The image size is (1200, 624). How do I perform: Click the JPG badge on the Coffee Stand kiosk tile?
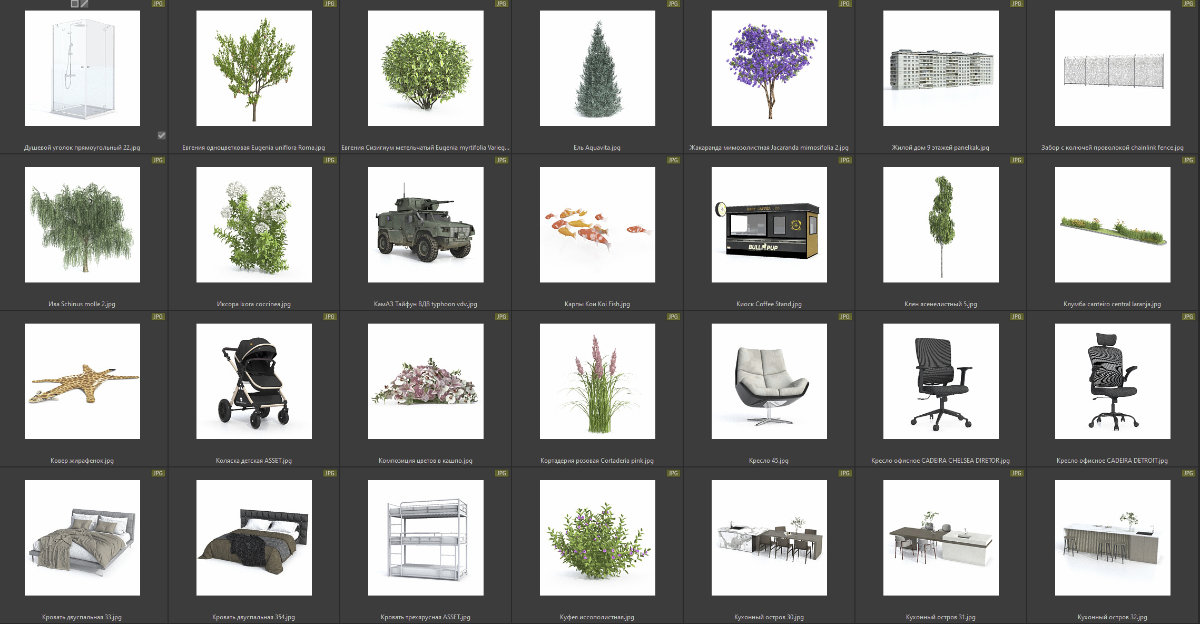[845, 161]
